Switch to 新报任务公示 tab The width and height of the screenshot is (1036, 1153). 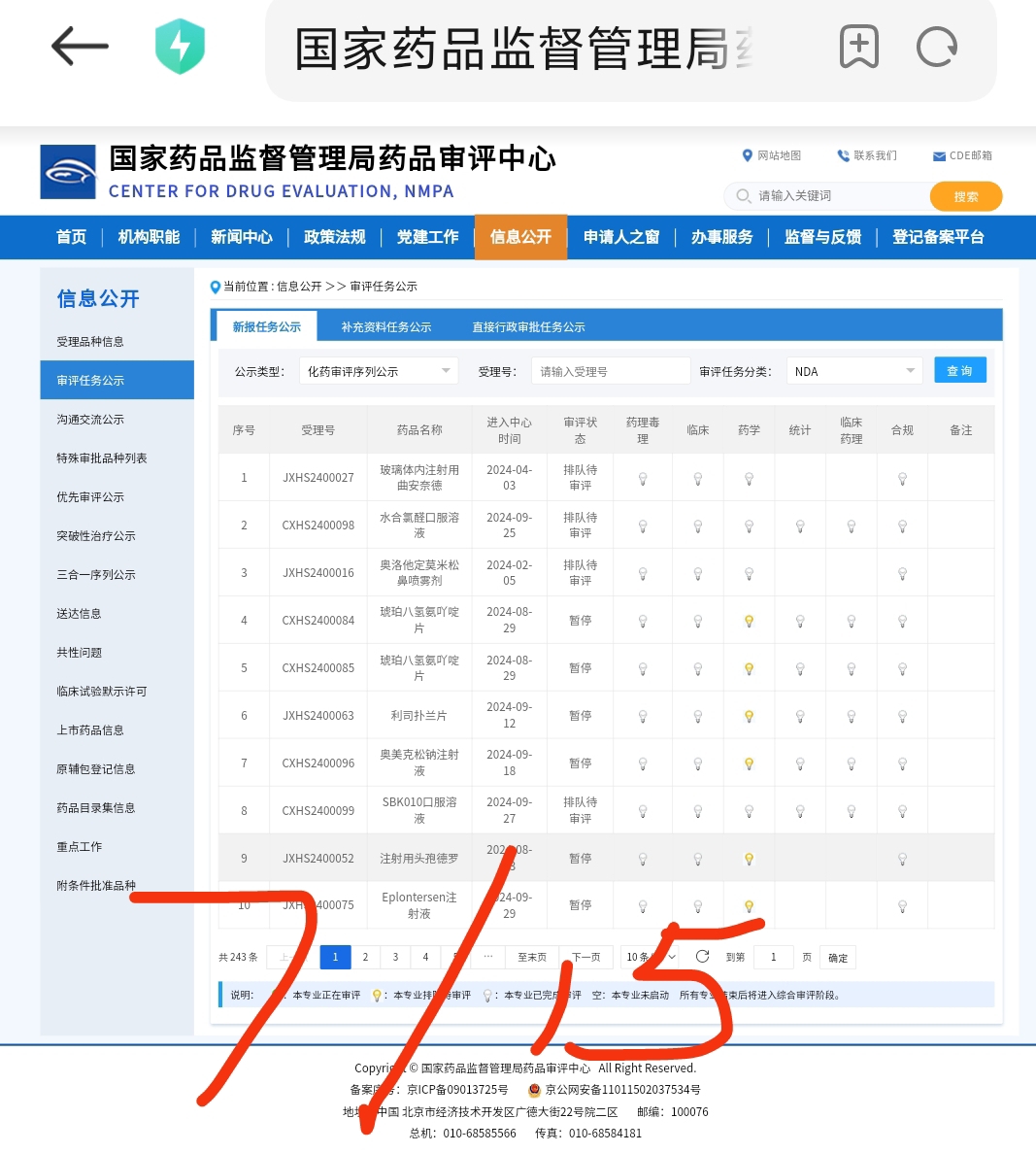tap(266, 326)
